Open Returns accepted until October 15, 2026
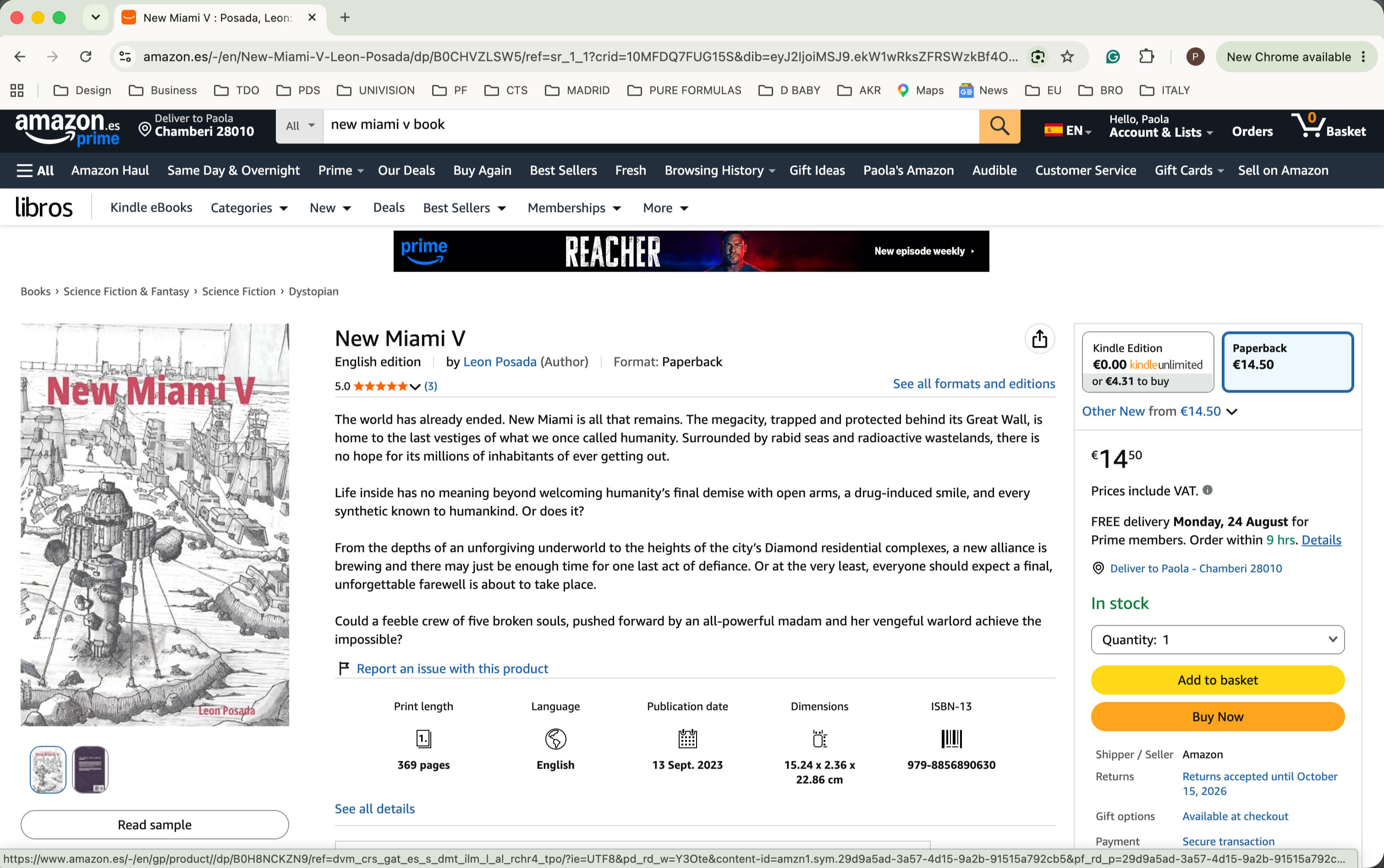This screenshot has height=868, width=1384. [x=1259, y=783]
